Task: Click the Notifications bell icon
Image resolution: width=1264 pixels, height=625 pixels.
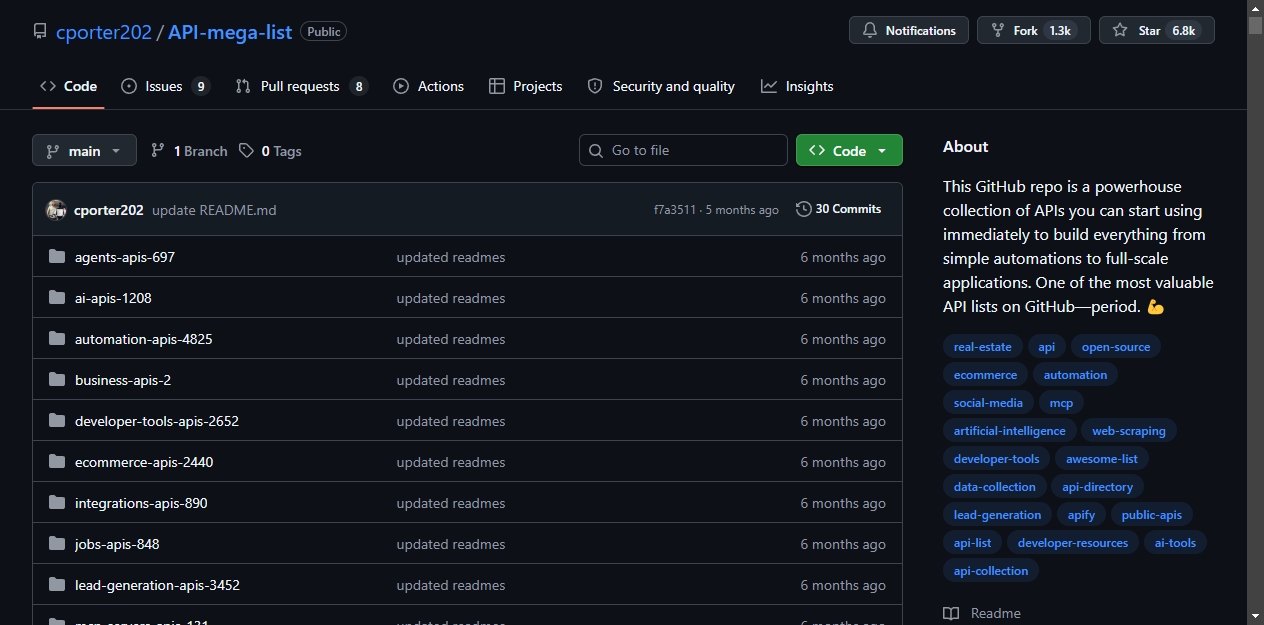Action: 870,30
